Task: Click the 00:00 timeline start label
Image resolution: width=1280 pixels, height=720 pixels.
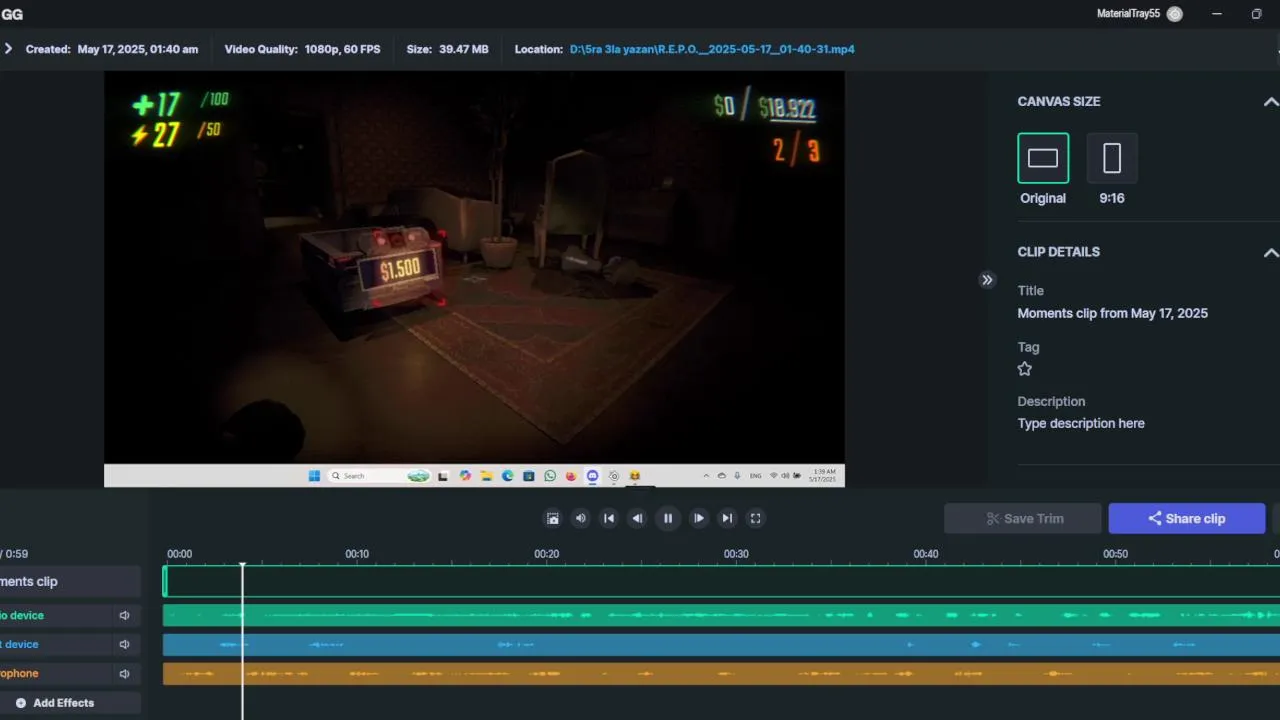Action: click(179, 554)
